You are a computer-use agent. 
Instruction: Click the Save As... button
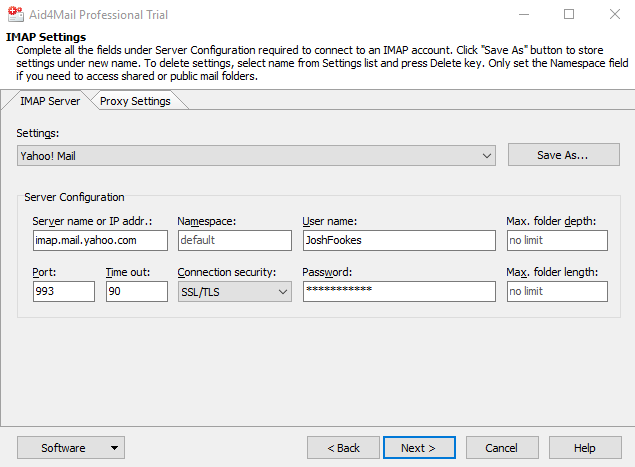click(564, 155)
